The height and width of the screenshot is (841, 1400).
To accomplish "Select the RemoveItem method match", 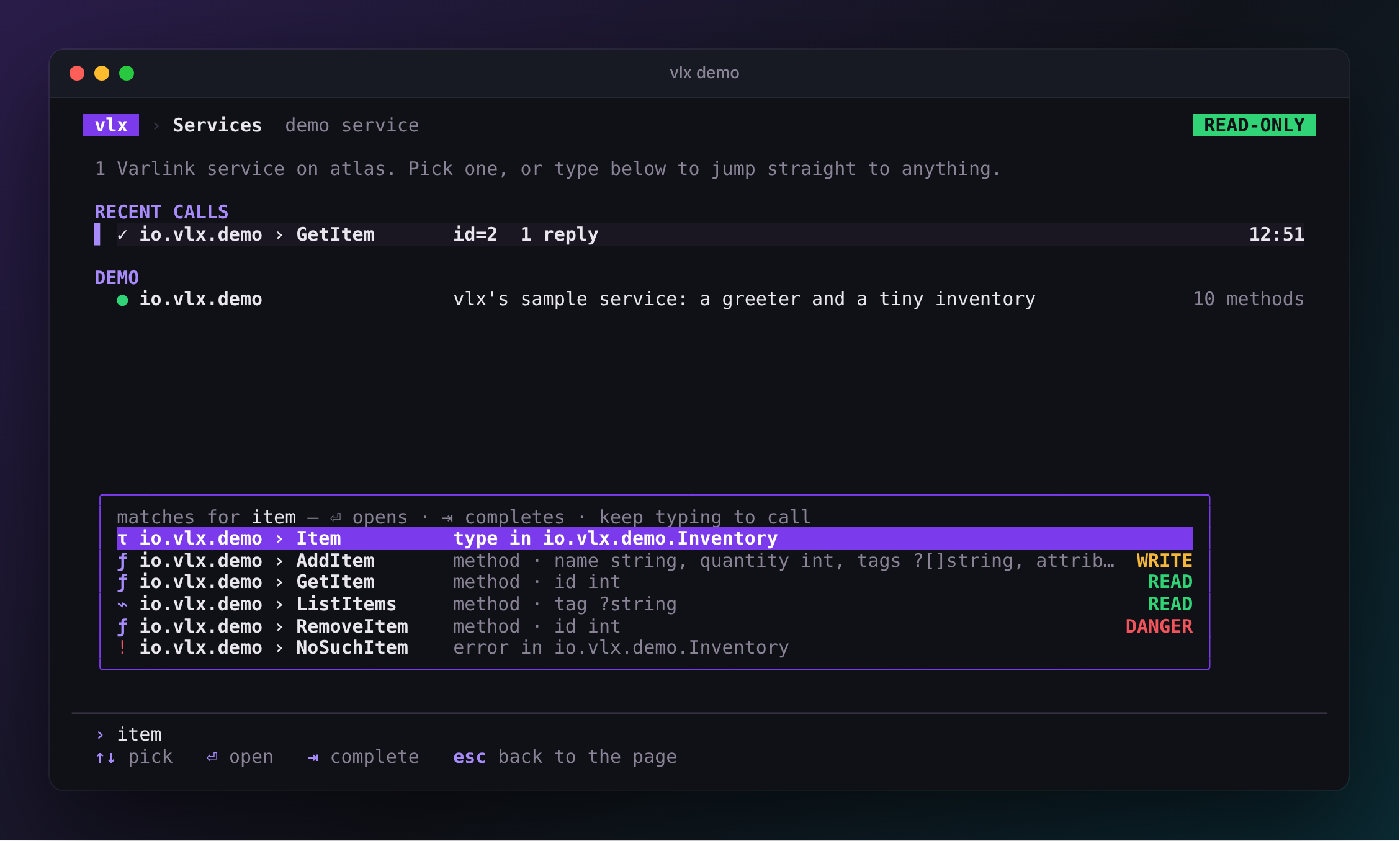I will (x=654, y=626).
